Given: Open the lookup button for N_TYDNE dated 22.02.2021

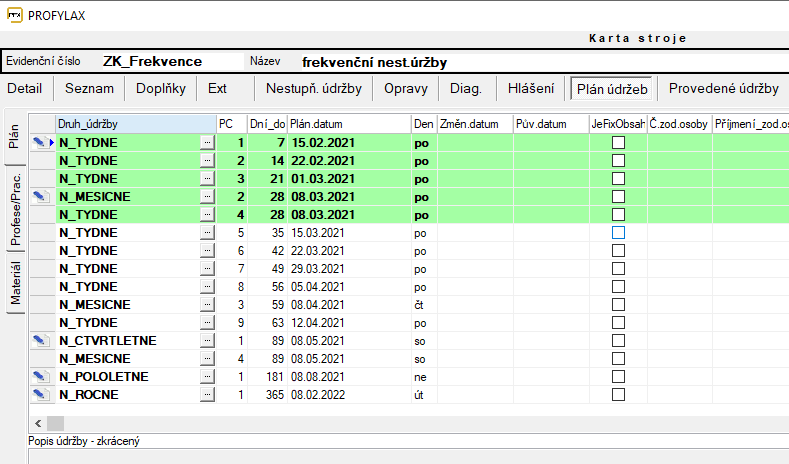Looking at the screenshot, I should coord(207,161).
